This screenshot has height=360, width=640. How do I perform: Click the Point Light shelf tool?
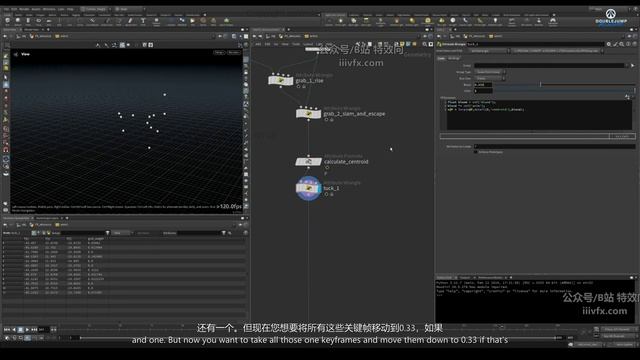tap(341, 22)
